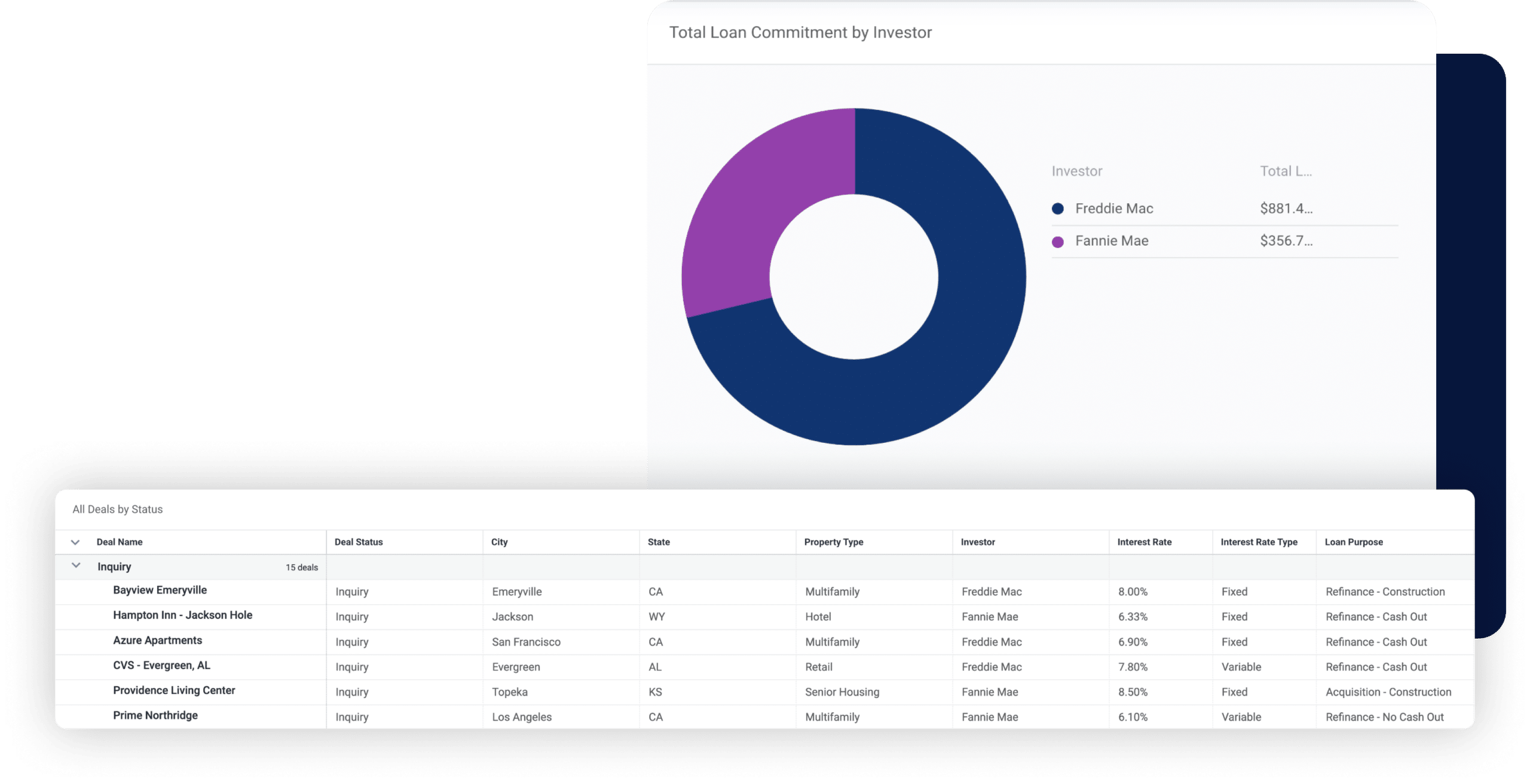1530x784 pixels.
Task: Sort by Property Type column header
Action: (x=833, y=542)
